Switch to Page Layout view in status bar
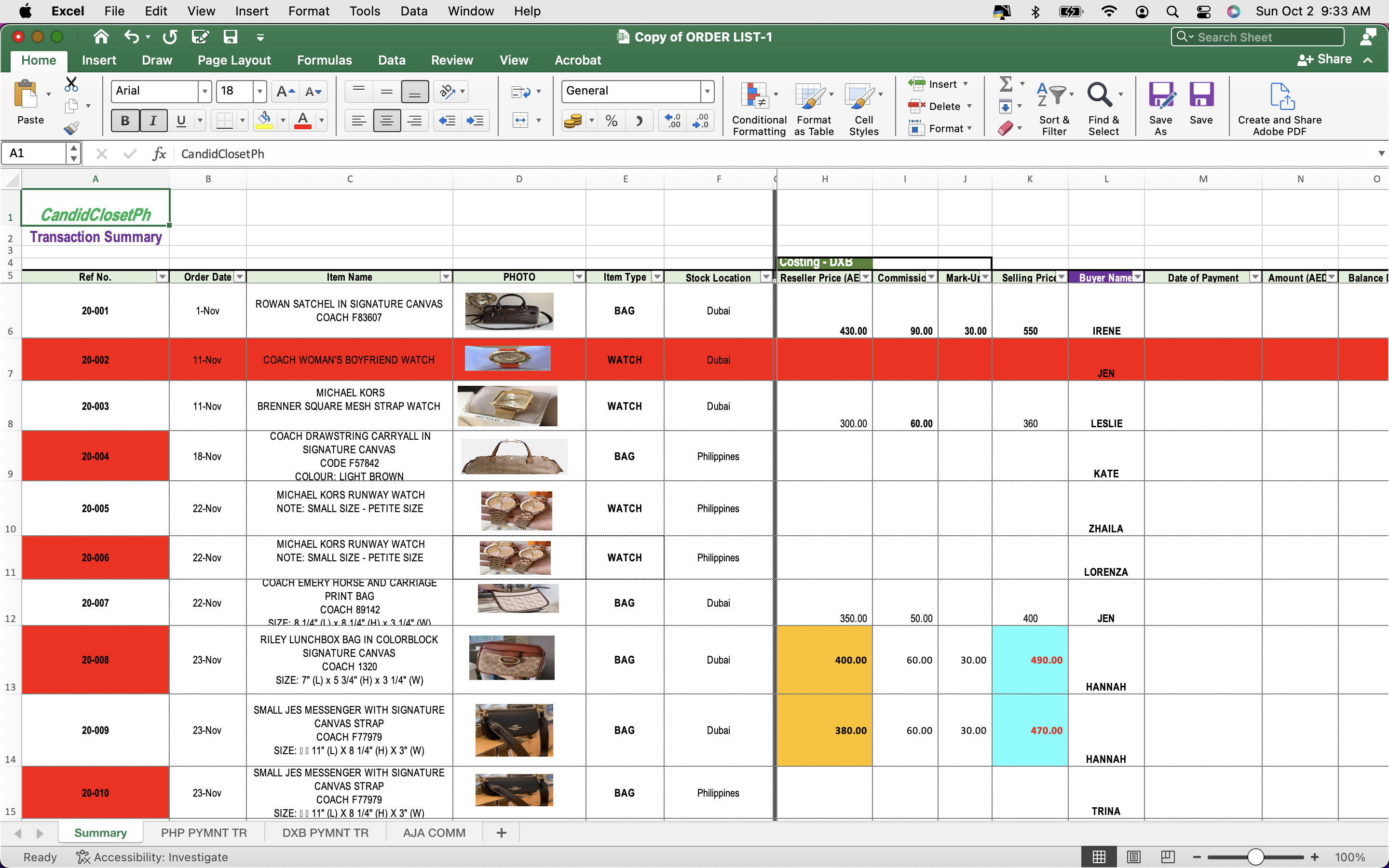 (1133, 857)
